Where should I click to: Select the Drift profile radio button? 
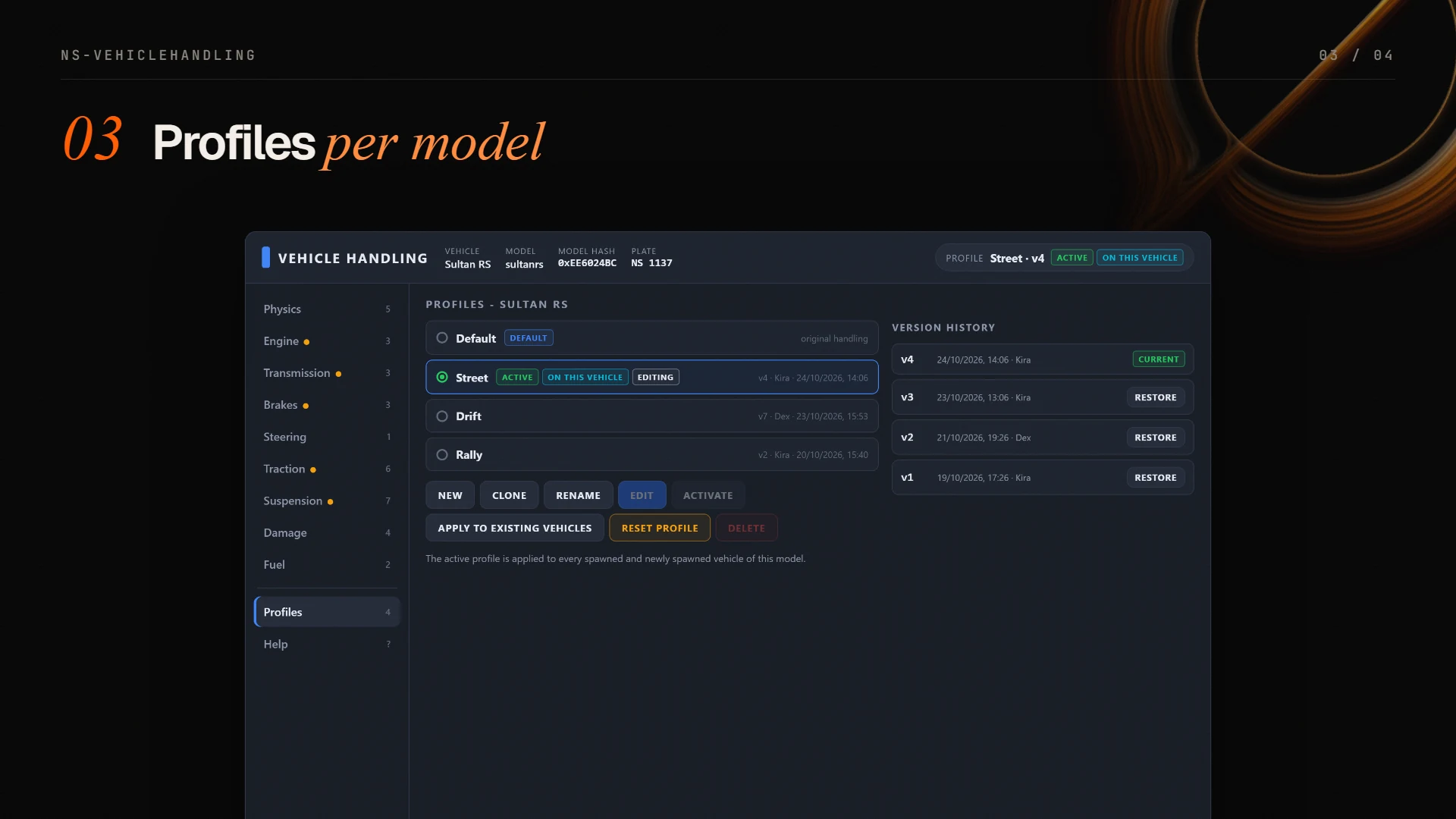point(442,416)
